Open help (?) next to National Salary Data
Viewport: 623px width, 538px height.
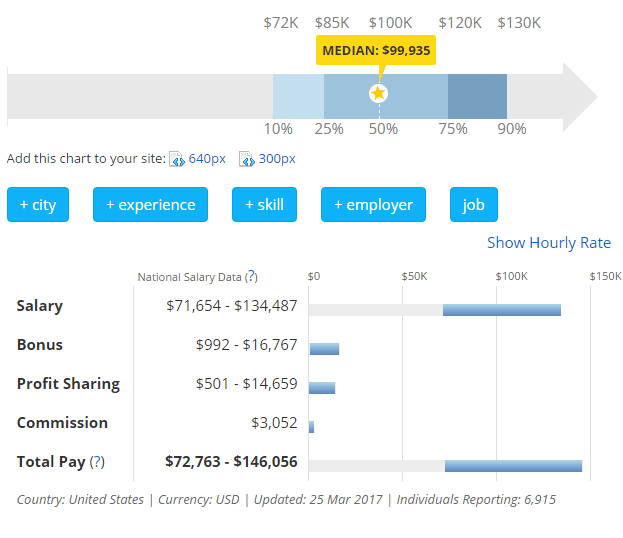pos(251,277)
